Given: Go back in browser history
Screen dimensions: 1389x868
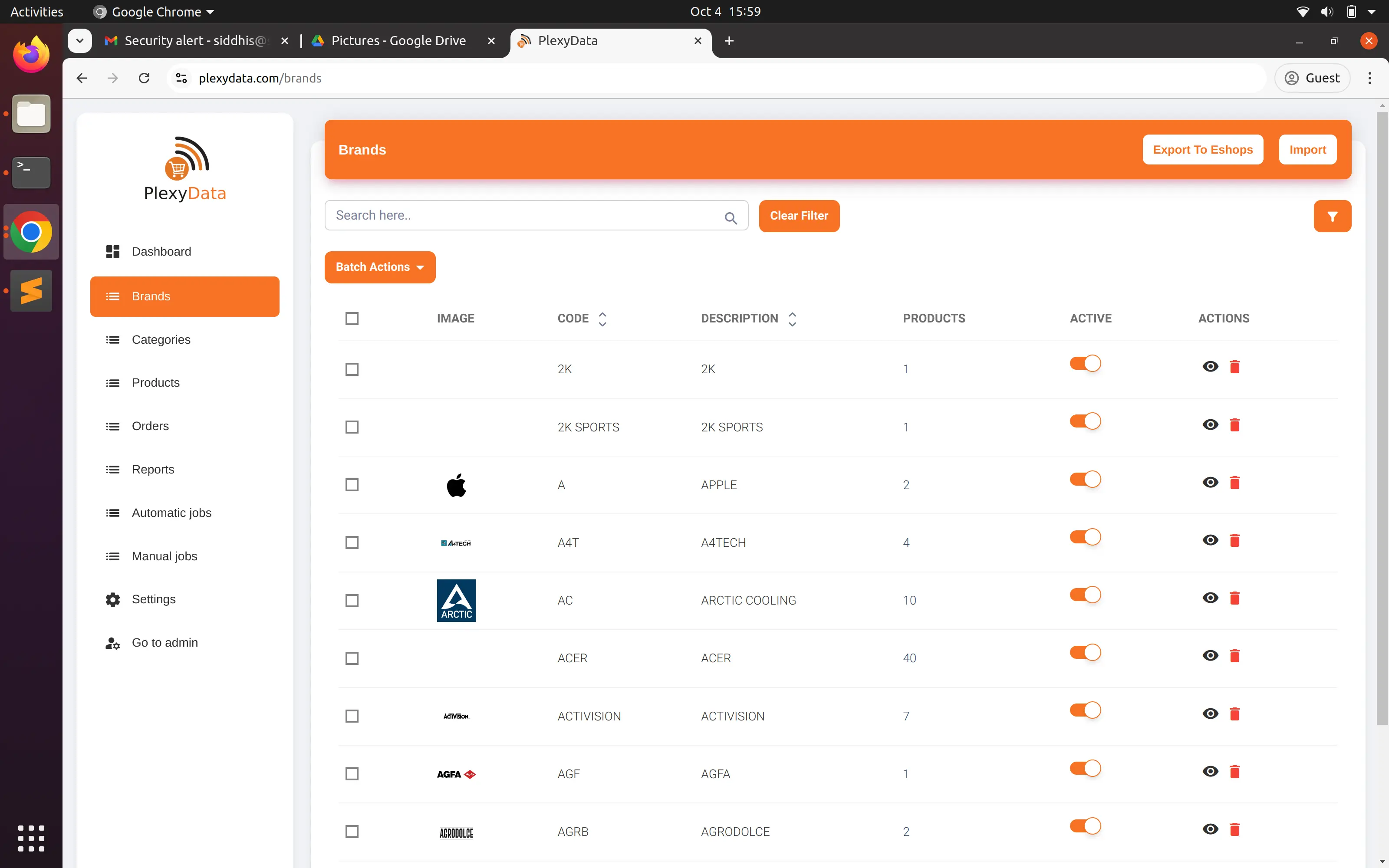Looking at the screenshot, I should (x=82, y=78).
